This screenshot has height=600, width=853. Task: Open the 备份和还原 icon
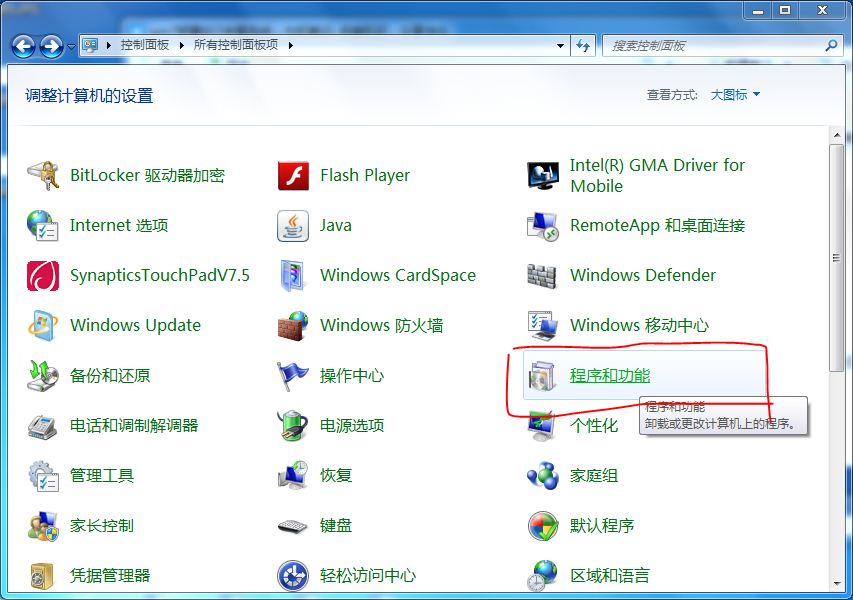click(42, 376)
